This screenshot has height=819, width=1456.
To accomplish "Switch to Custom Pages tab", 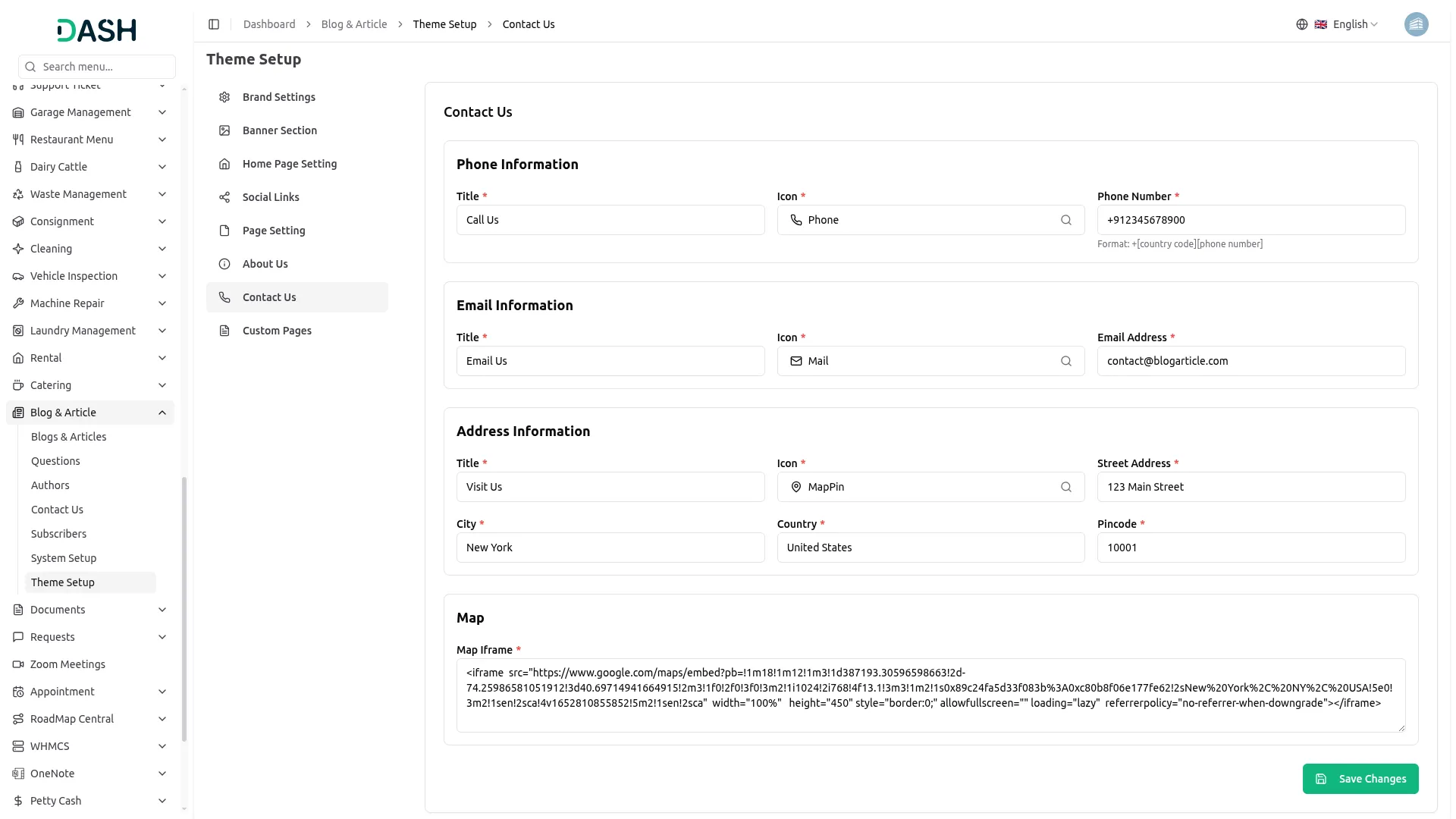I will pyautogui.click(x=277, y=331).
